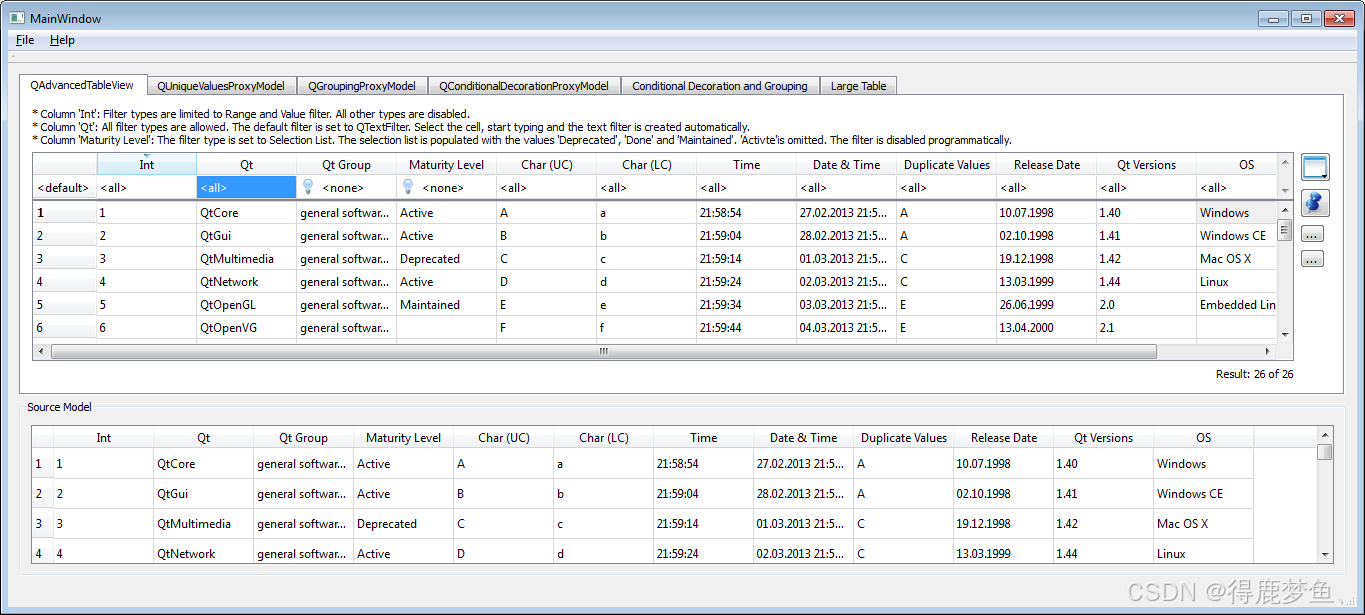Open the <none> selection filter under Maturity Level
This screenshot has width=1365, height=615.
point(446,188)
